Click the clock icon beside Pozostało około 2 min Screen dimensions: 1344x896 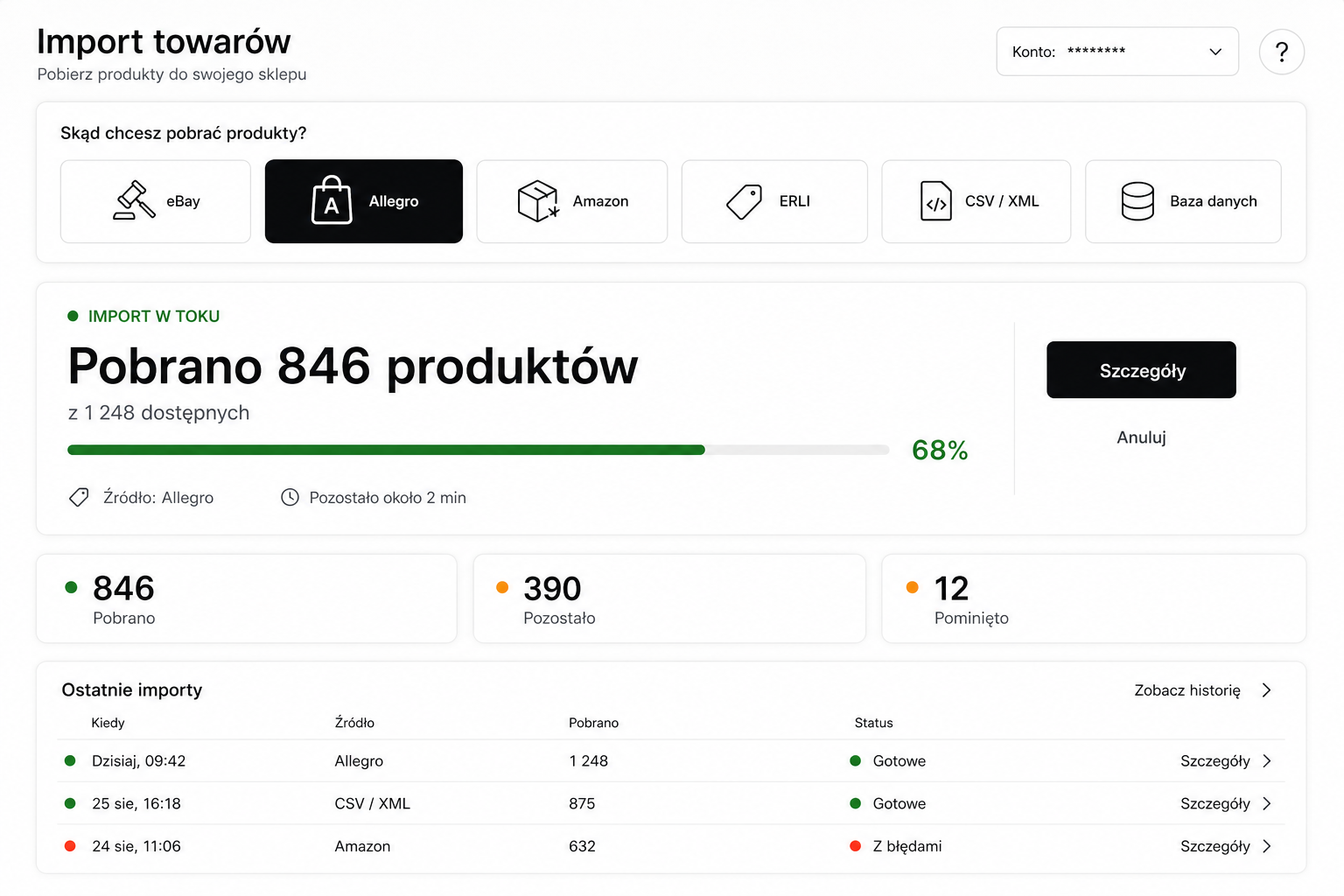tap(290, 497)
